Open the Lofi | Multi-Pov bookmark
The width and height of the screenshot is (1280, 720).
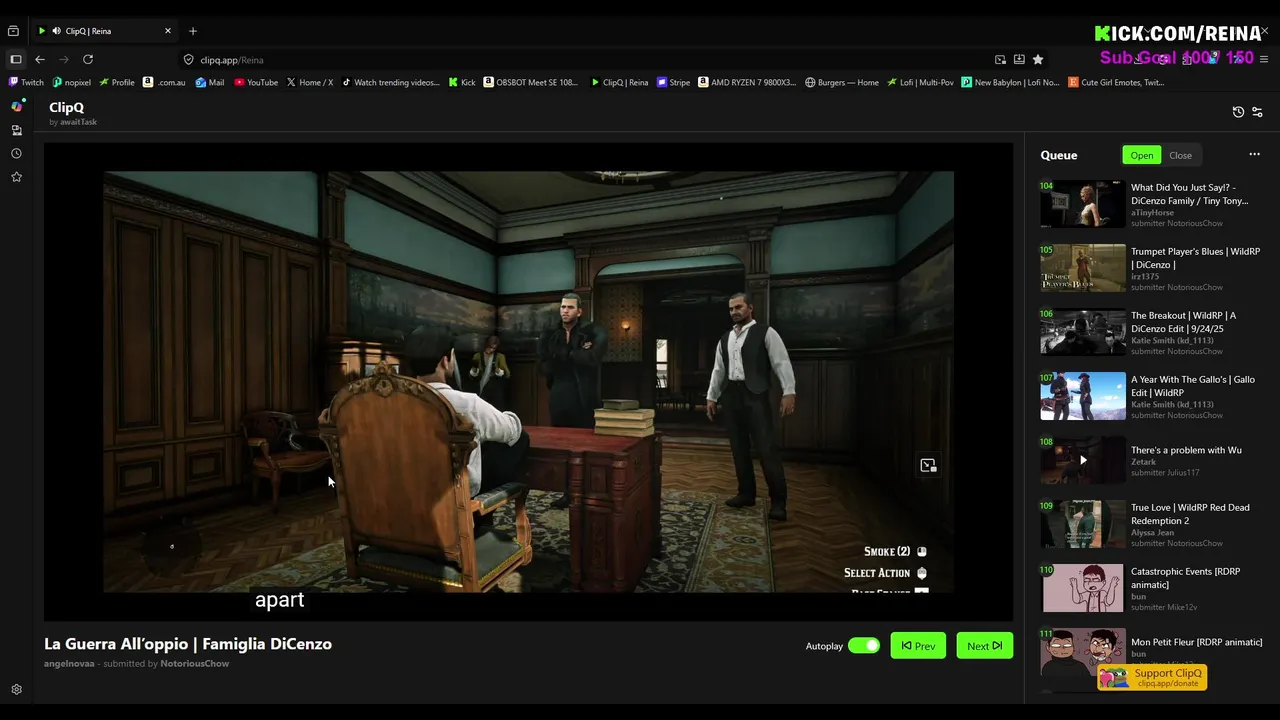click(x=920, y=82)
